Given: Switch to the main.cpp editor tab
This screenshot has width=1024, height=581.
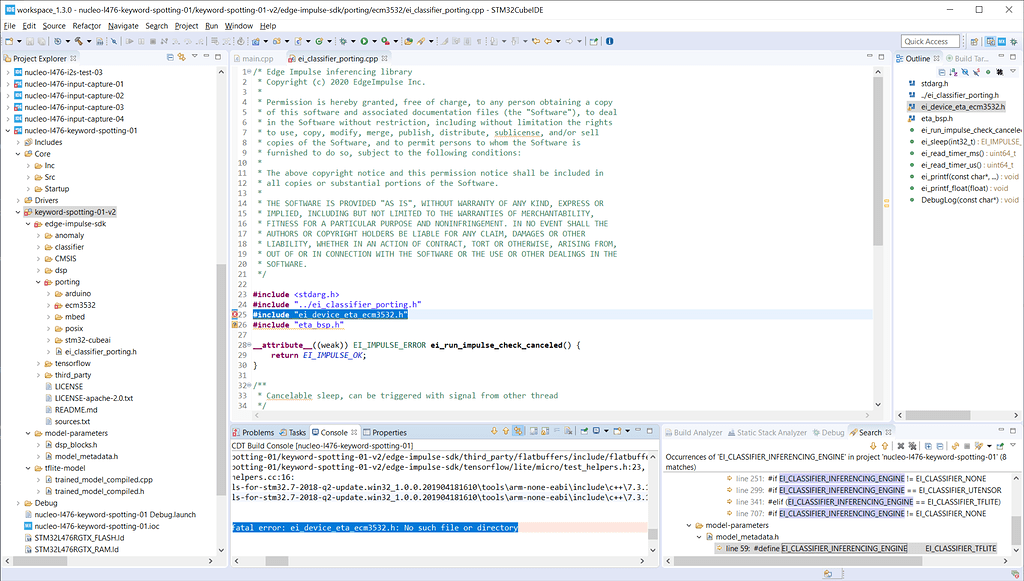Looking at the screenshot, I should pyautogui.click(x=258, y=59).
